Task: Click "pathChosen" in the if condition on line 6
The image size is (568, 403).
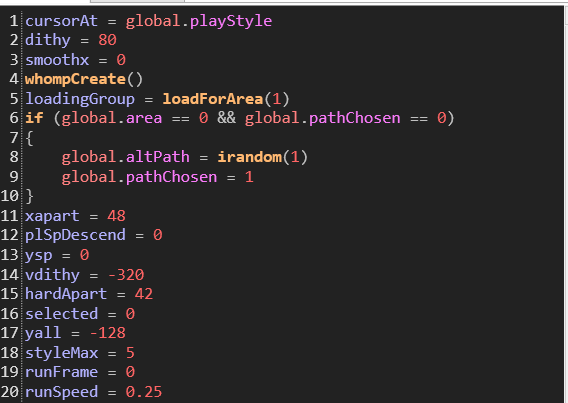Action: click(x=355, y=118)
